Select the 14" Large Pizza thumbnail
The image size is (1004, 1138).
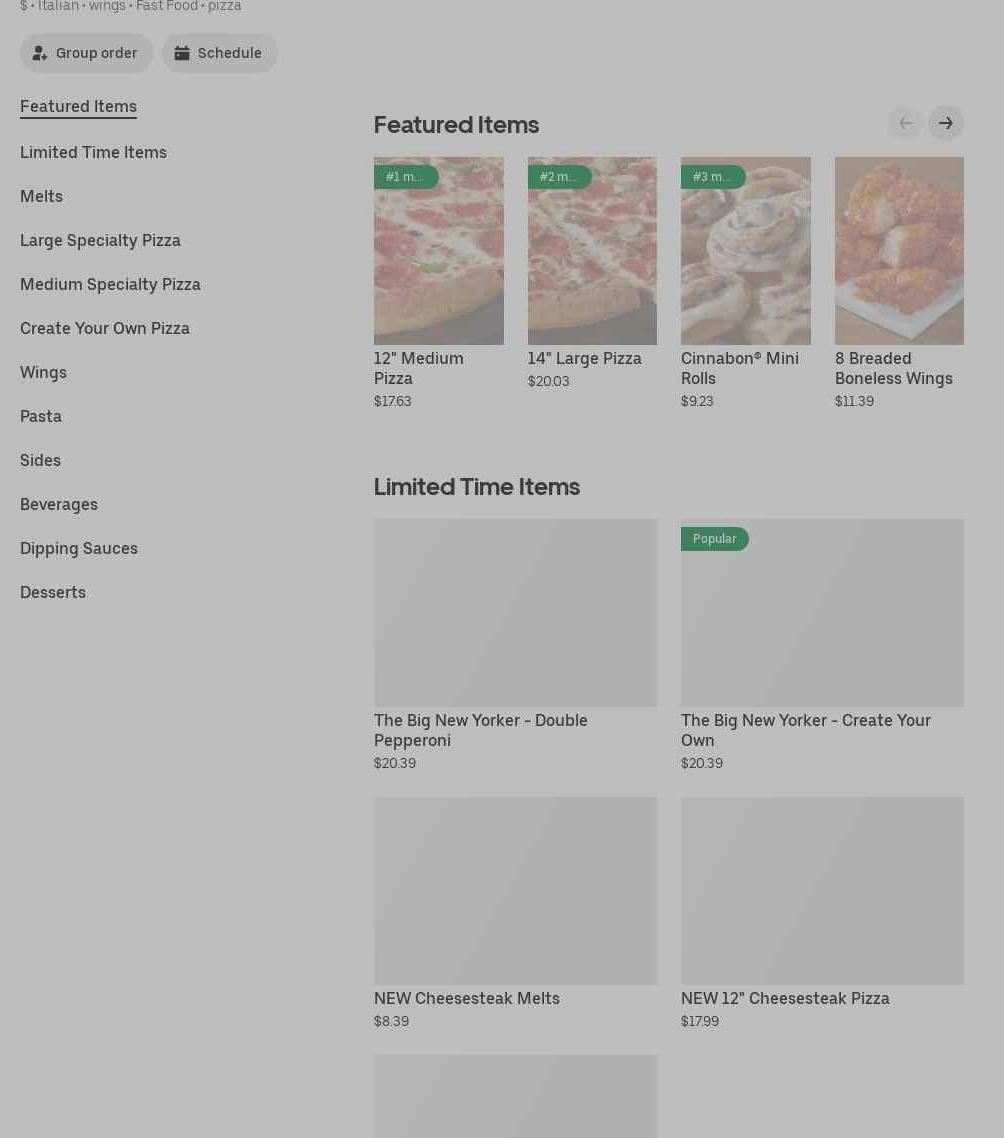coord(592,251)
